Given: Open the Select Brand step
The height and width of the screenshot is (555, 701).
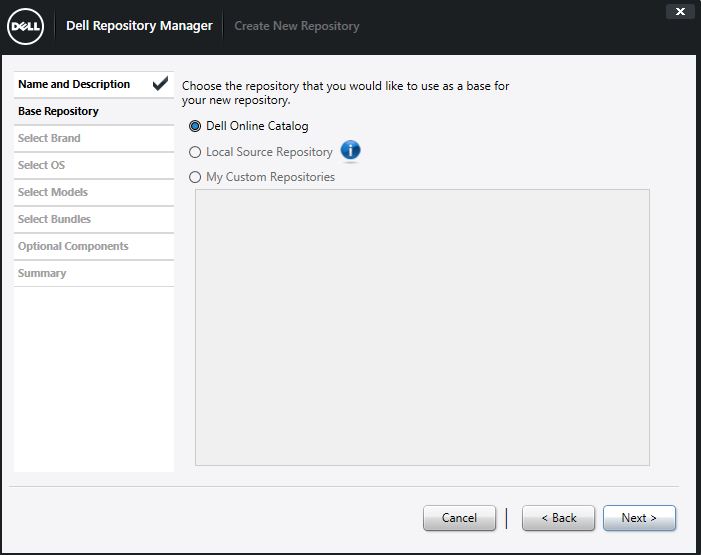Looking at the screenshot, I should (94, 139).
